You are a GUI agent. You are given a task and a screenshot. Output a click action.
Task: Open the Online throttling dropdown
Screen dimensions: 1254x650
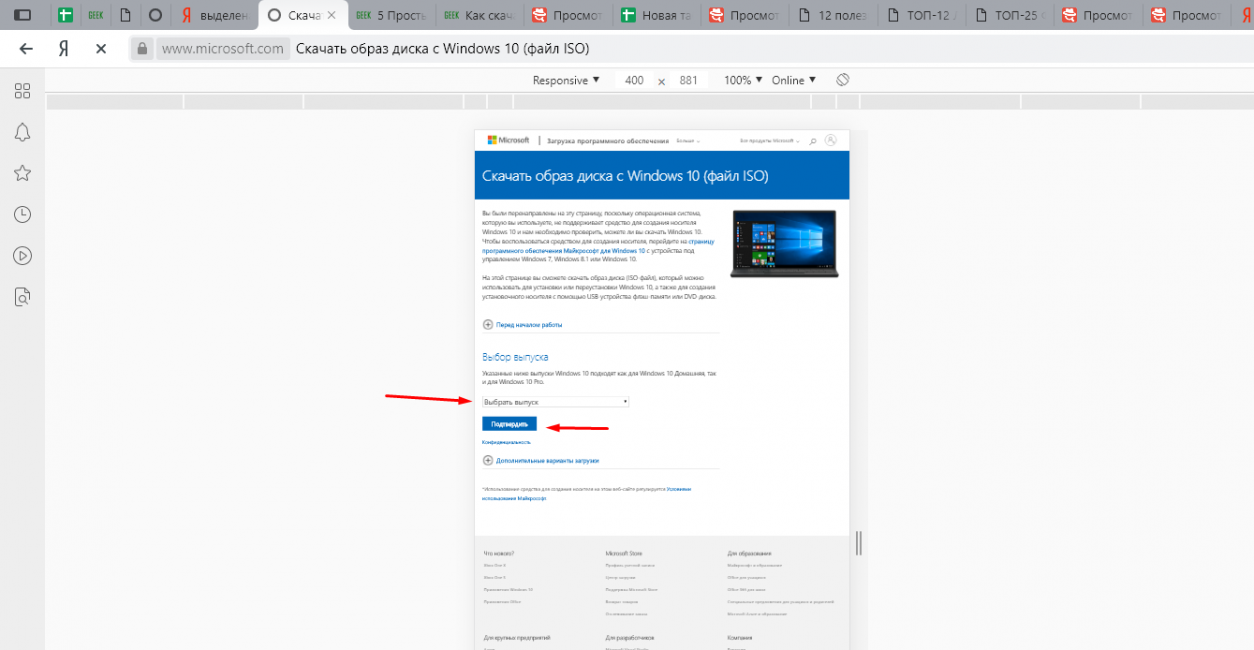(x=793, y=80)
